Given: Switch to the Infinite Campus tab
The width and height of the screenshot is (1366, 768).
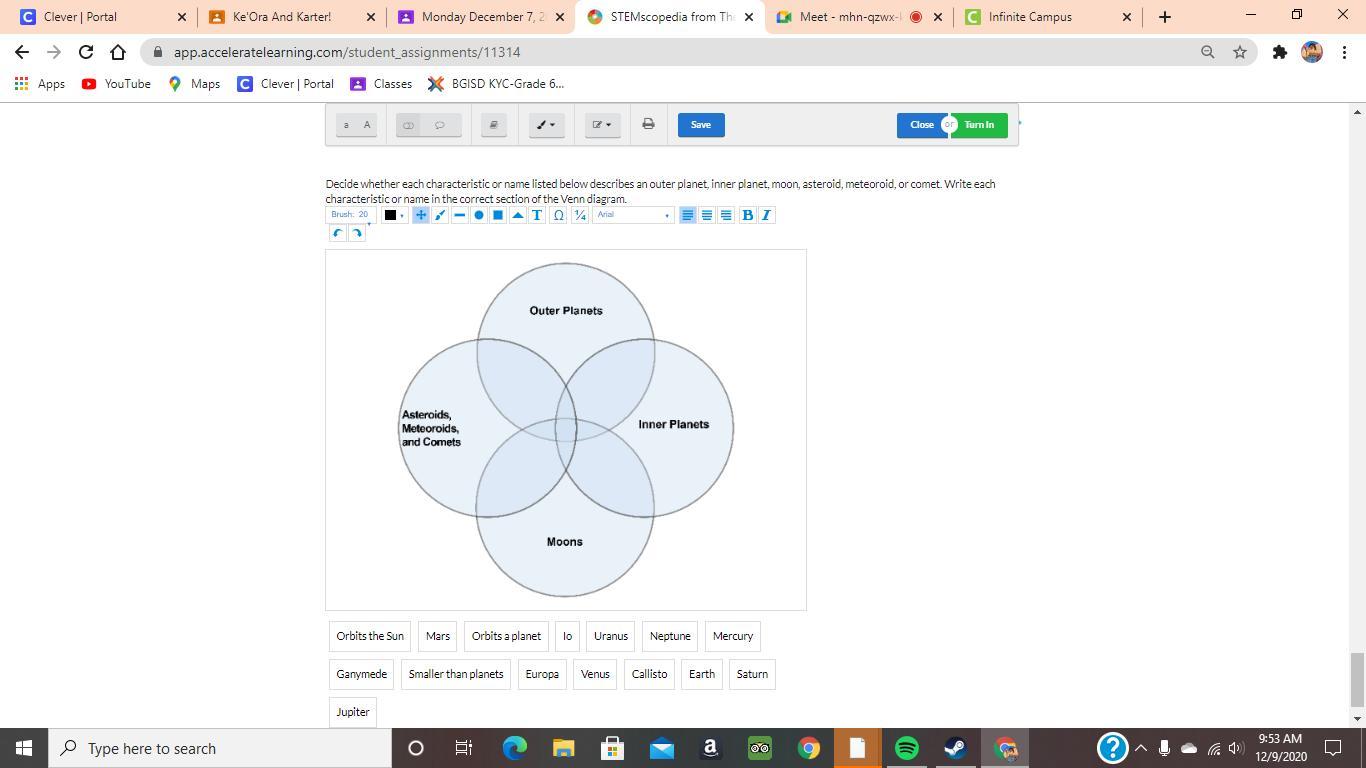Looking at the screenshot, I should (1047, 17).
